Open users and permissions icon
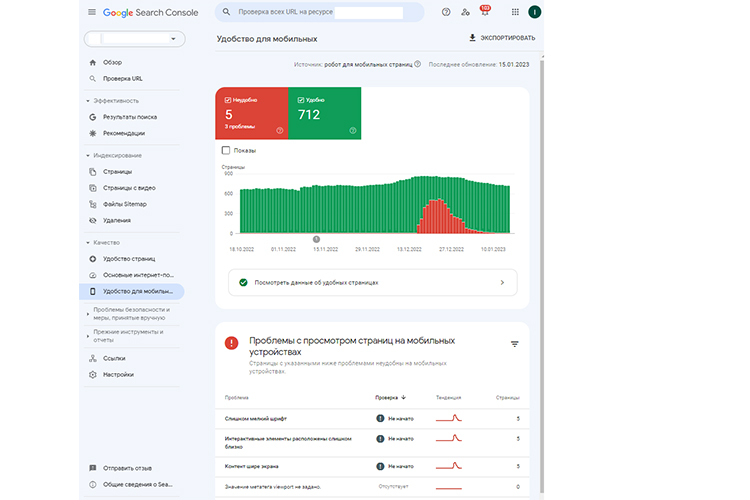Screen dimensions: 750x500 coord(465,12)
